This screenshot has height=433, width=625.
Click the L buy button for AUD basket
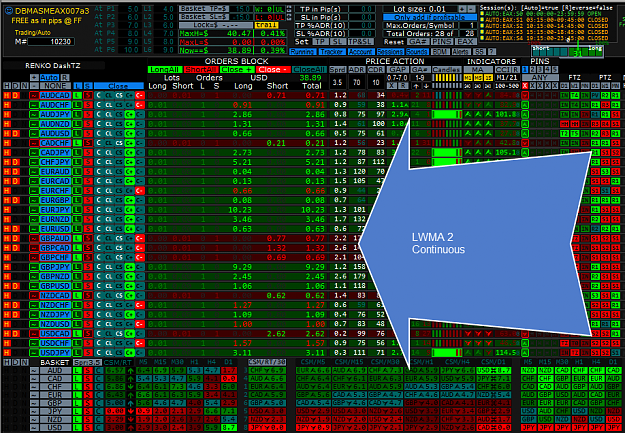(77, 370)
